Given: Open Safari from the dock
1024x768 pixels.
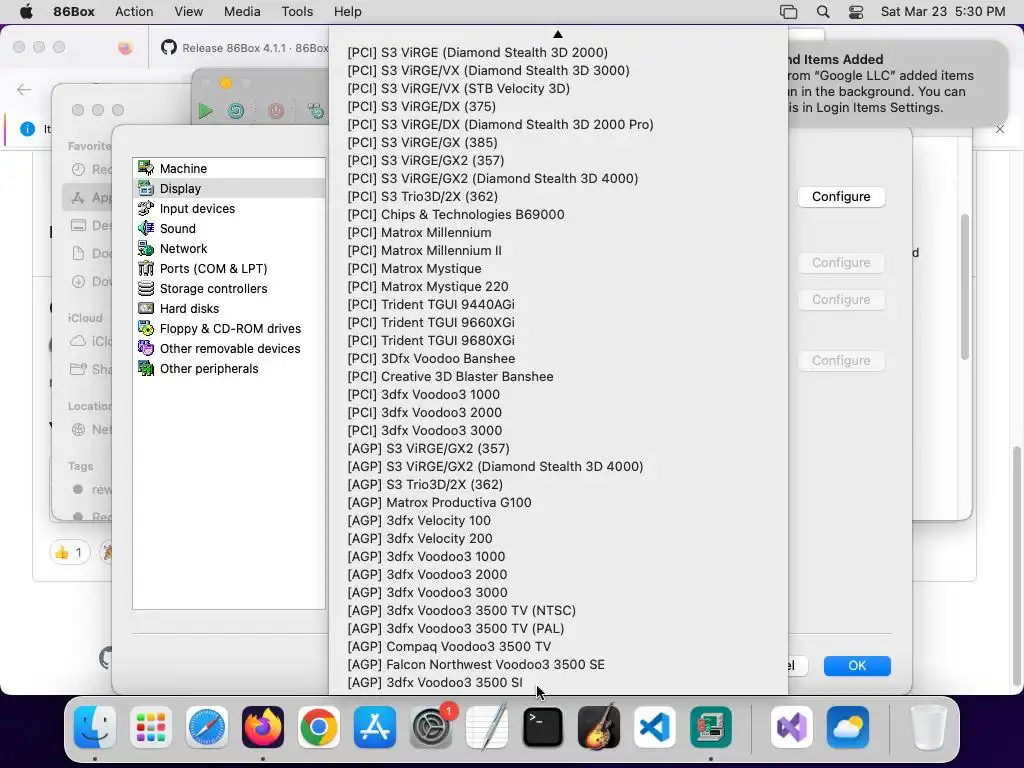Looking at the screenshot, I should (x=207, y=727).
